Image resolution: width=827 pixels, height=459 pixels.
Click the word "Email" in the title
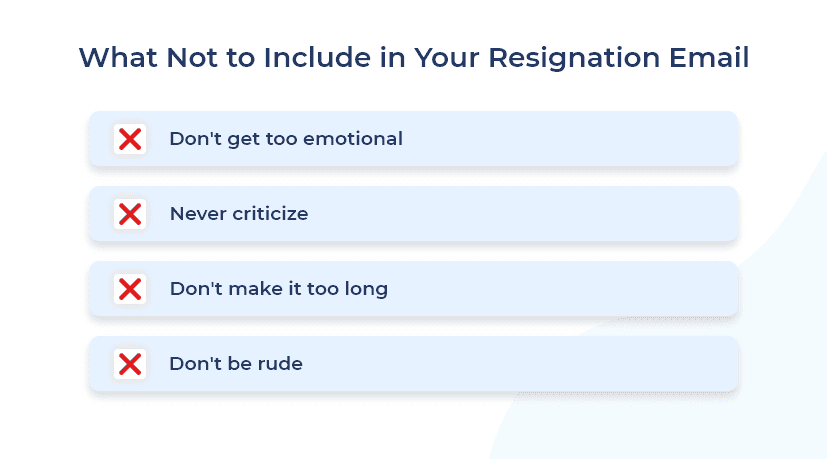point(711,57)
